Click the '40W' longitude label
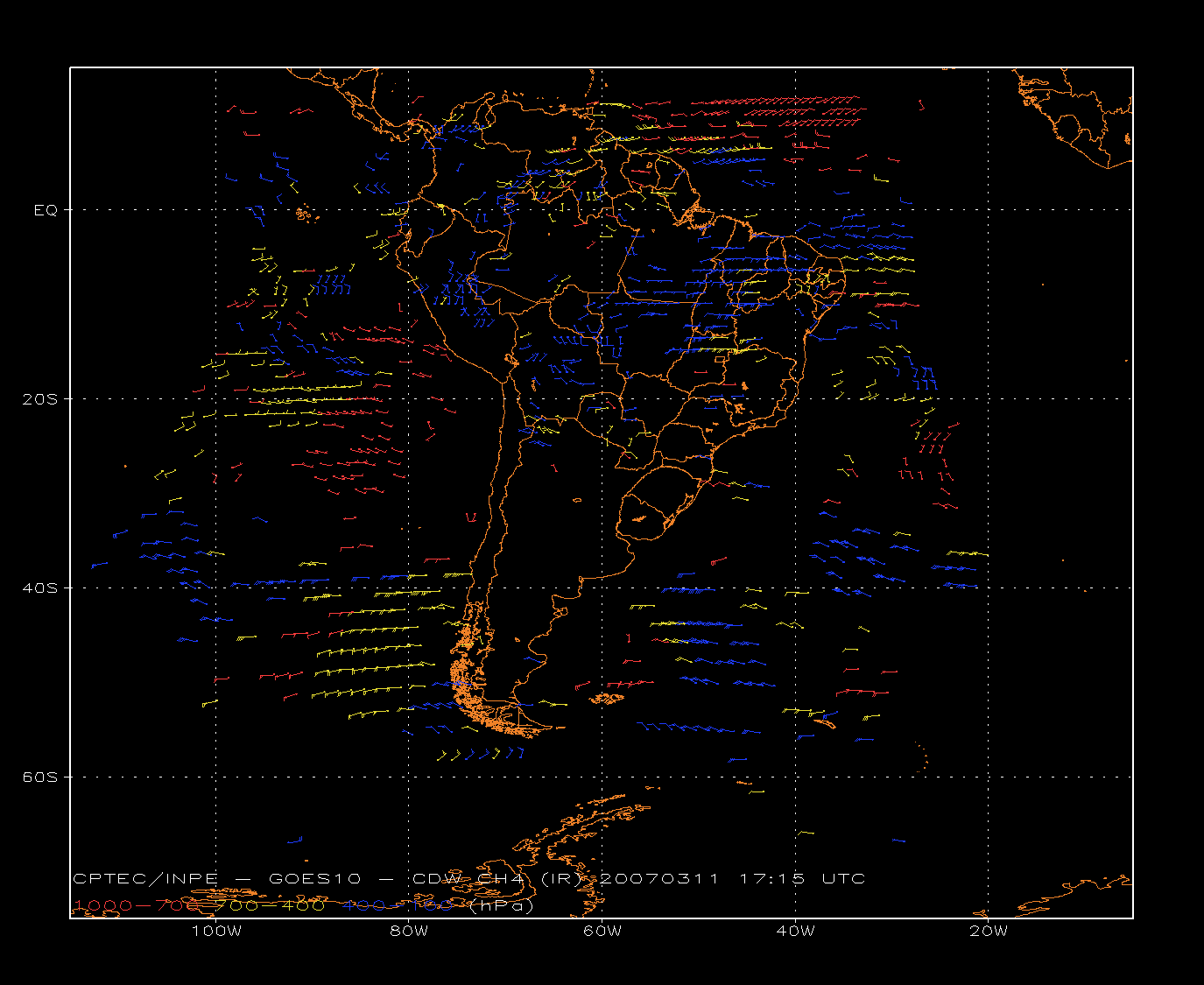This screenshot has height=985, width=1204. point(795,931)
